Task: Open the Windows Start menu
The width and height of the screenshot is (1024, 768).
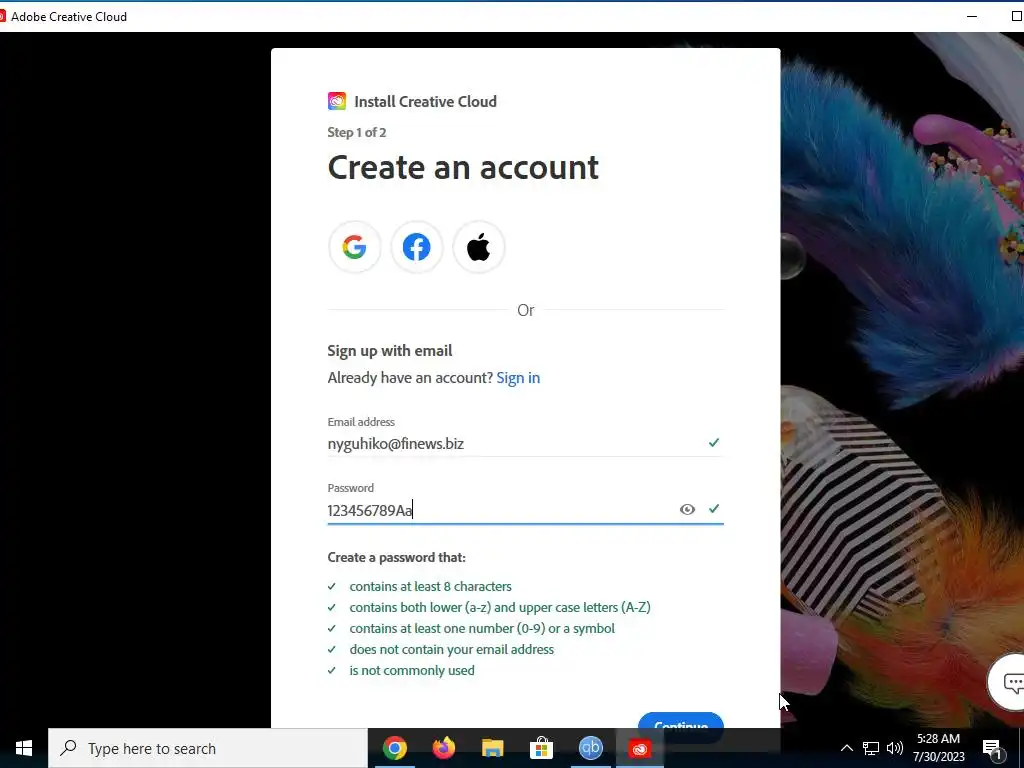Action: [x=24, y=748]
